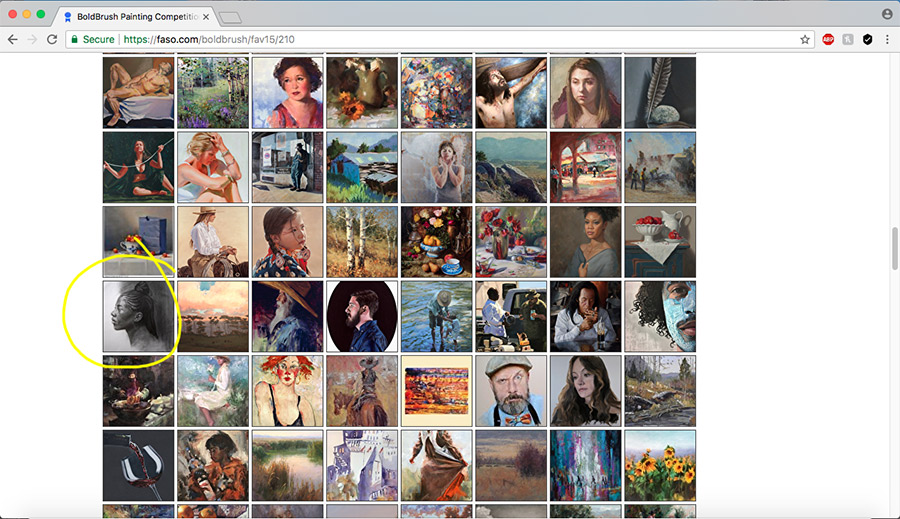The height and width of the screenshot is (519, 900).
Task: Open the long-haired brunette woman portrait
Action: pos(585,391)
